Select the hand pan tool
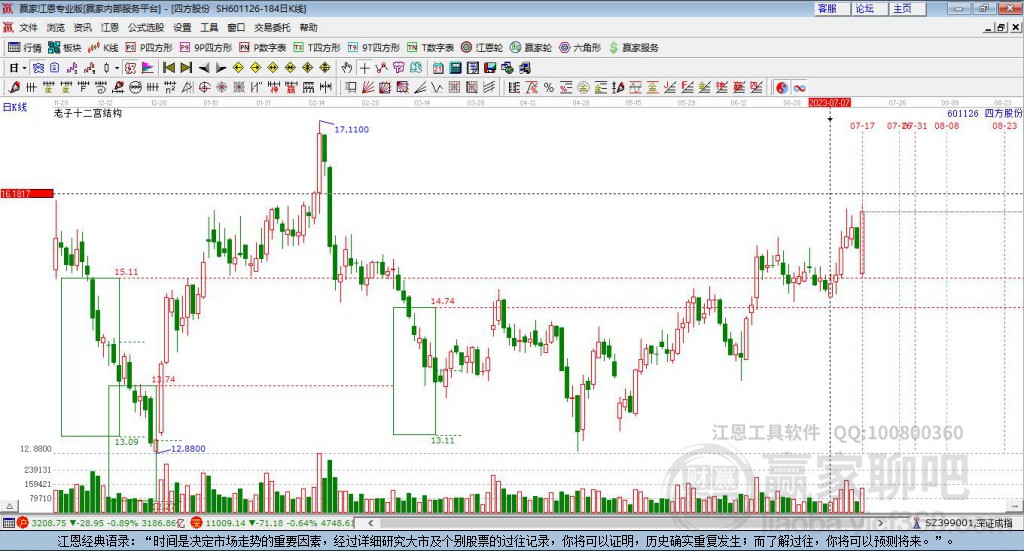The height and width of the screenshot is (551, 1024). coord(347,68)
